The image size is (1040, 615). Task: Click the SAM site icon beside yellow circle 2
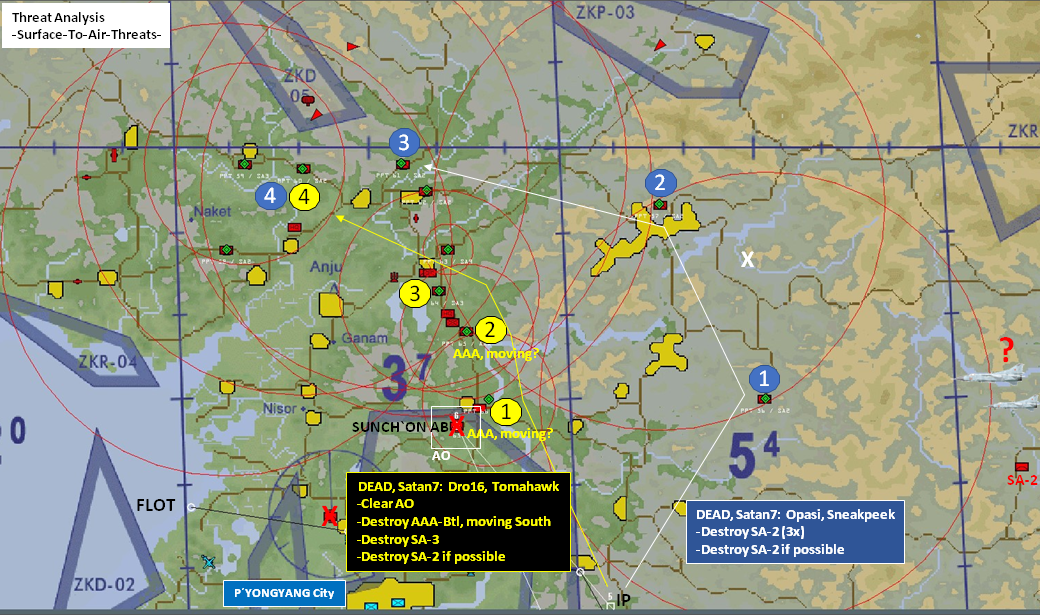pos(466,331)
